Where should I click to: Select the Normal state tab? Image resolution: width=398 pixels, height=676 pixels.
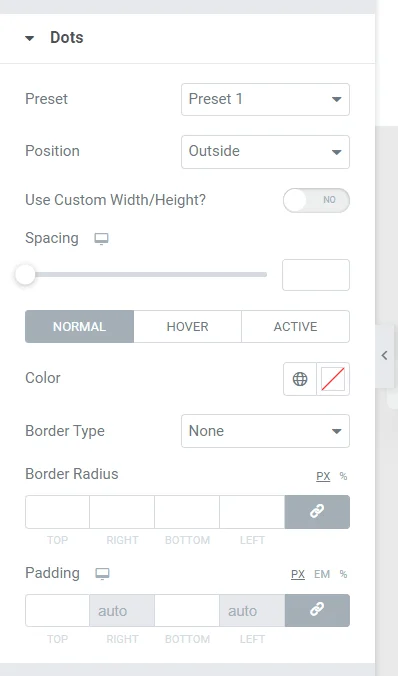(79, 326)
